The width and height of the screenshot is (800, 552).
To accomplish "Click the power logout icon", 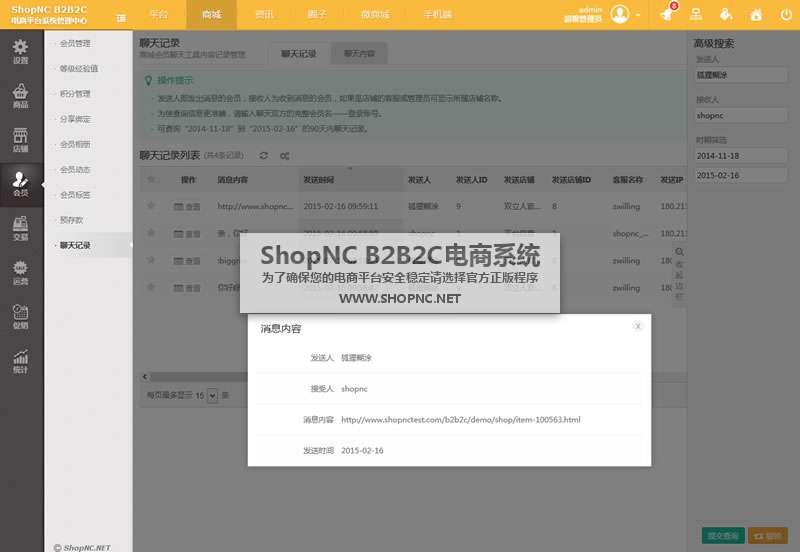I will 786,14.
